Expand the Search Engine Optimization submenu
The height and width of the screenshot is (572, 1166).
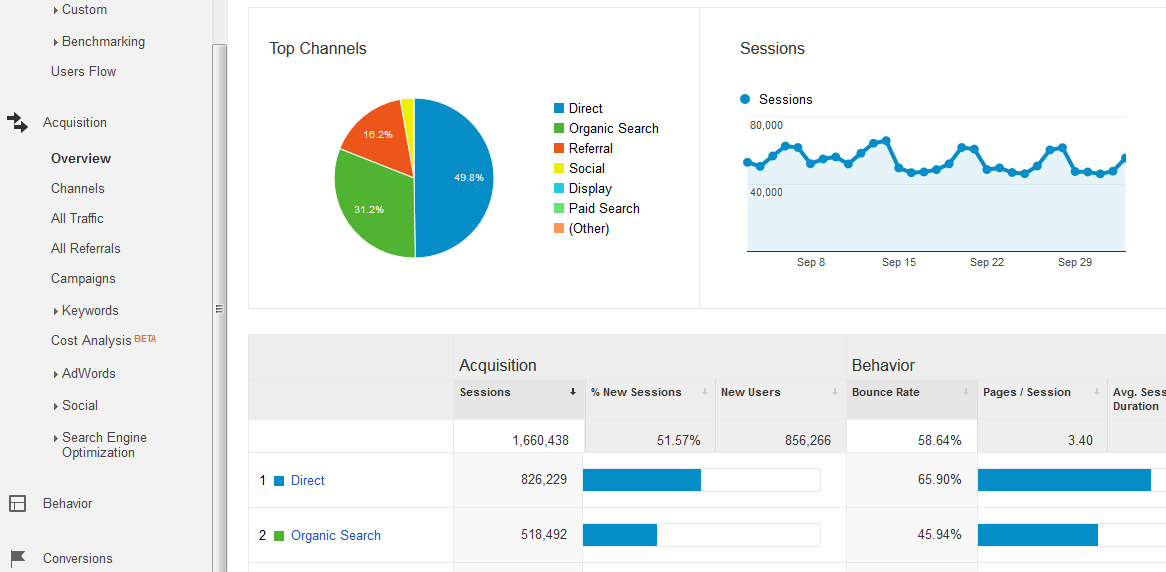coord(56,438)
